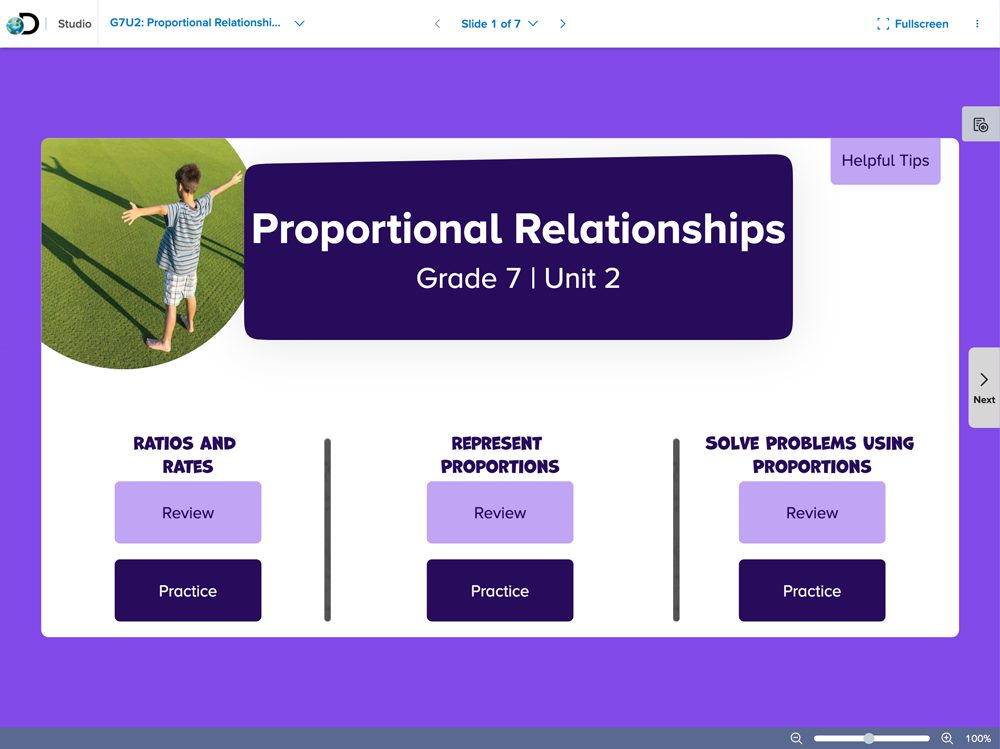Open the Helpful Tips button
The width and height of the screenshot is (1000, 749).
click(x=885, y=161)
